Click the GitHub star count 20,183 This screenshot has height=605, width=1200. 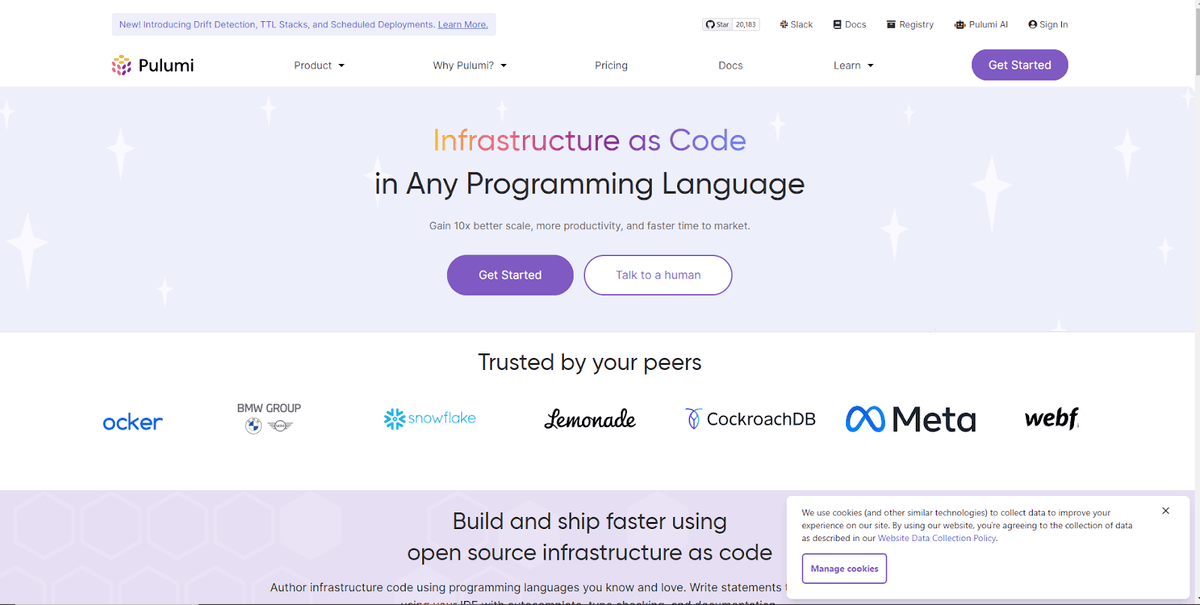pos(746,24)
